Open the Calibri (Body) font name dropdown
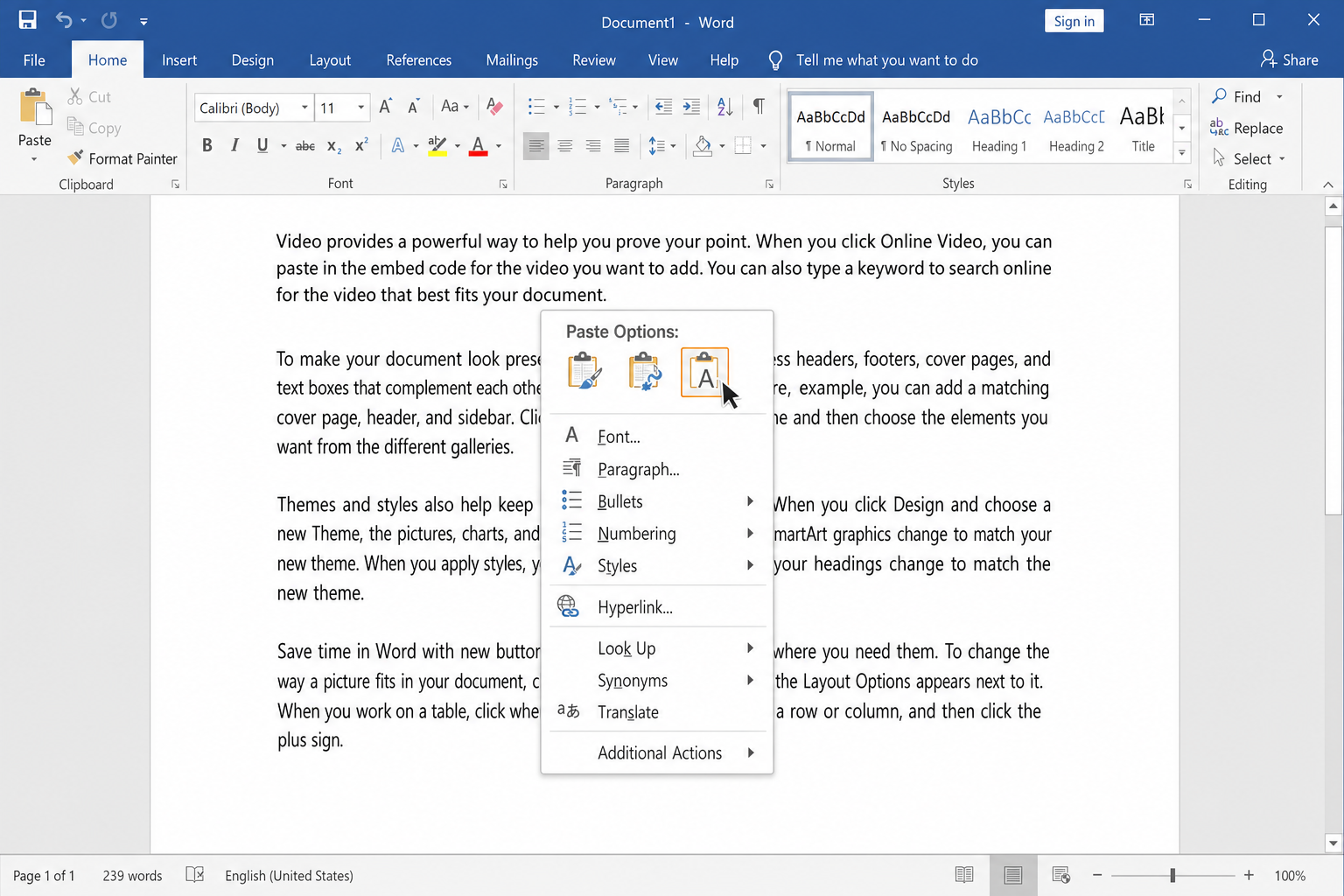Screen dimensions: 1344x896 (304, 108)
